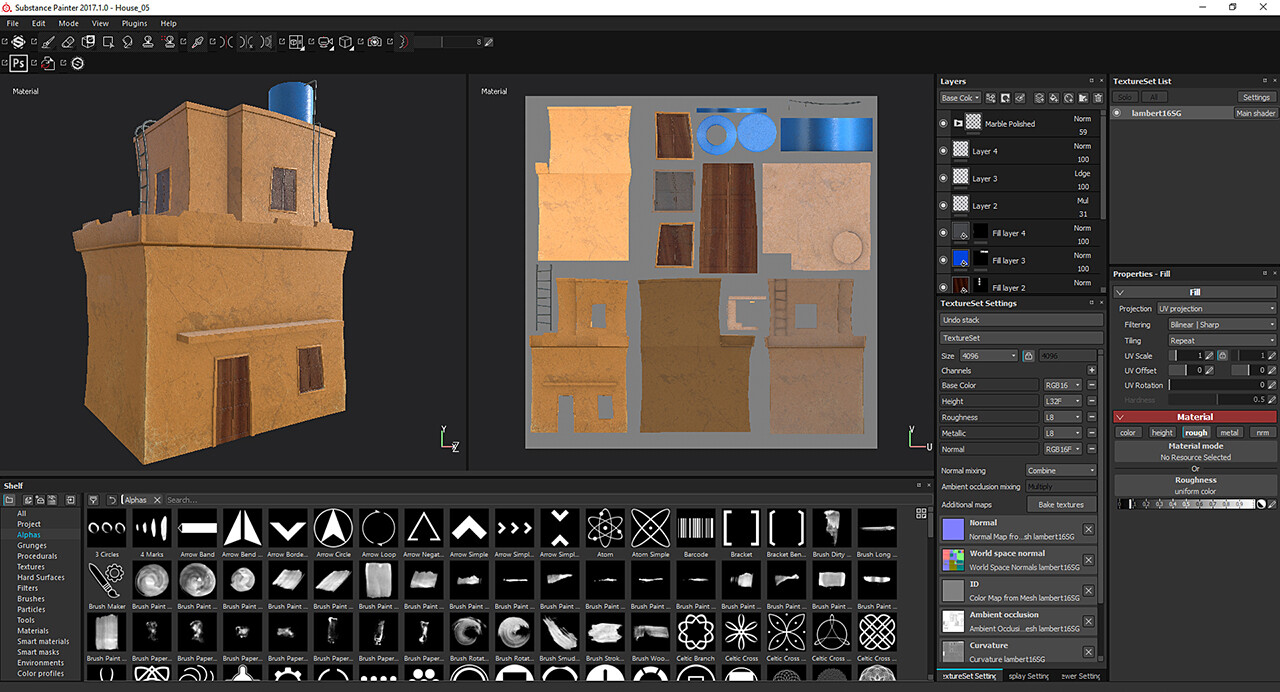The height and width of the screenshot is (692, 1280).
Task: Open Height L32F format dropdown
Action: tap(1062, 401)
